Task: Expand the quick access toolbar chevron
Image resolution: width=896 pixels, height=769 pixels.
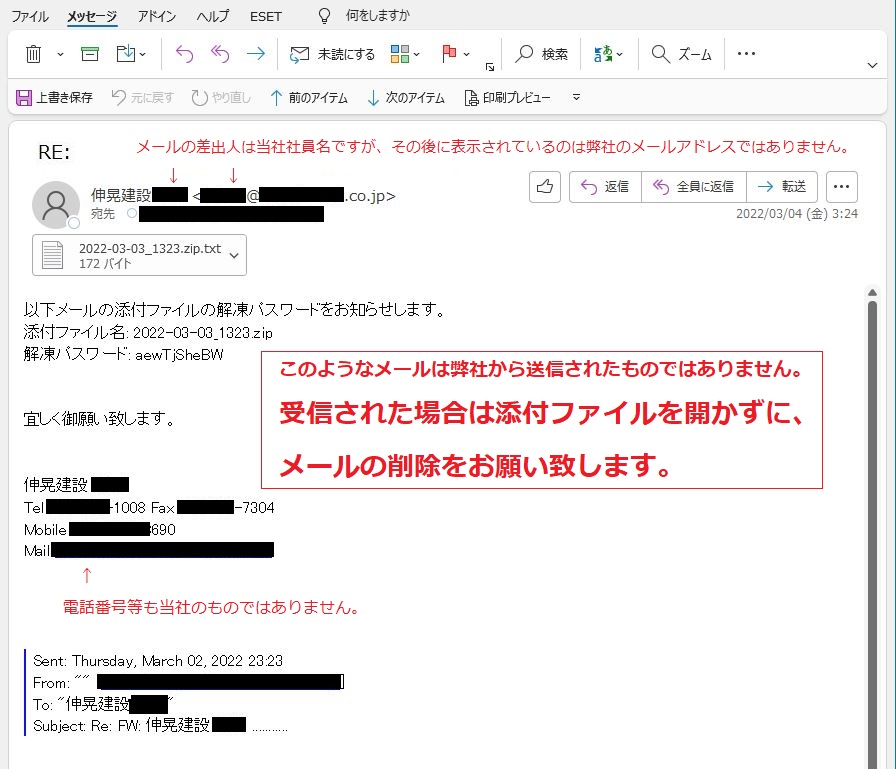Action: (575, 97)
